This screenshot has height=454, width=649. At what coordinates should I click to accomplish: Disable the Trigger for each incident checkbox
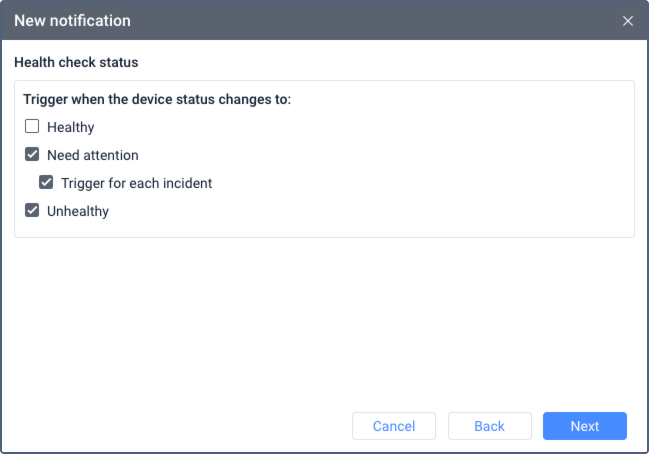point(46,183)
